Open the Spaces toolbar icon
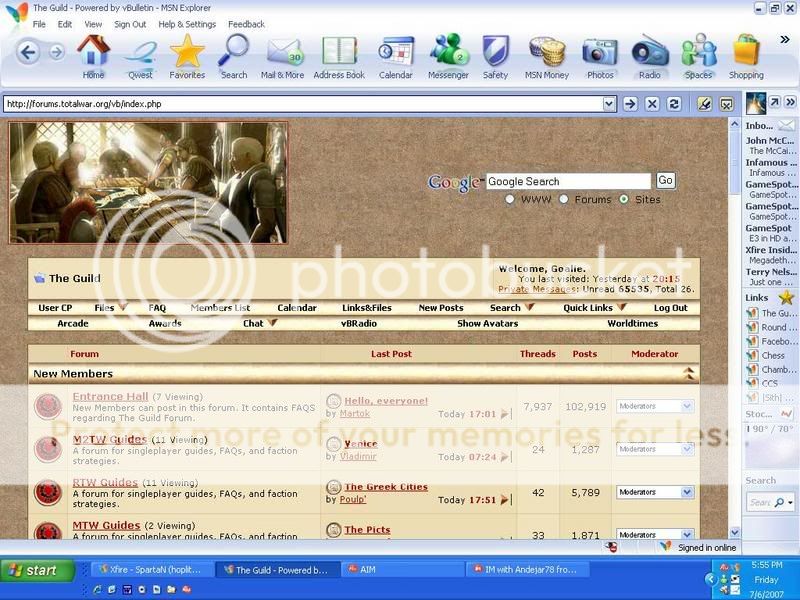The image size is (800, 600). tap(698, 56)
